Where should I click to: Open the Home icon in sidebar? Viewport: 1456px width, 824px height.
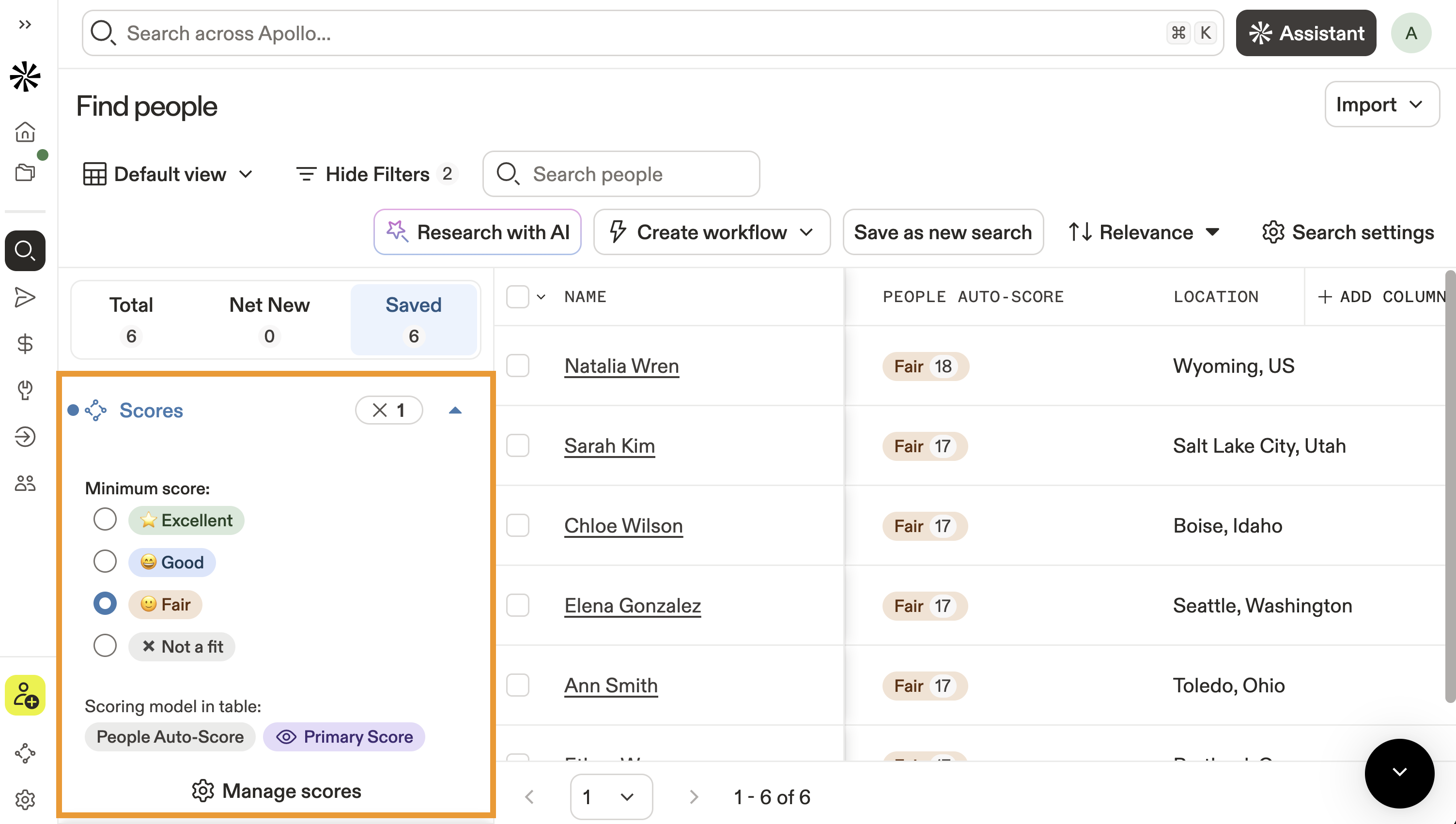click(25, 132)
